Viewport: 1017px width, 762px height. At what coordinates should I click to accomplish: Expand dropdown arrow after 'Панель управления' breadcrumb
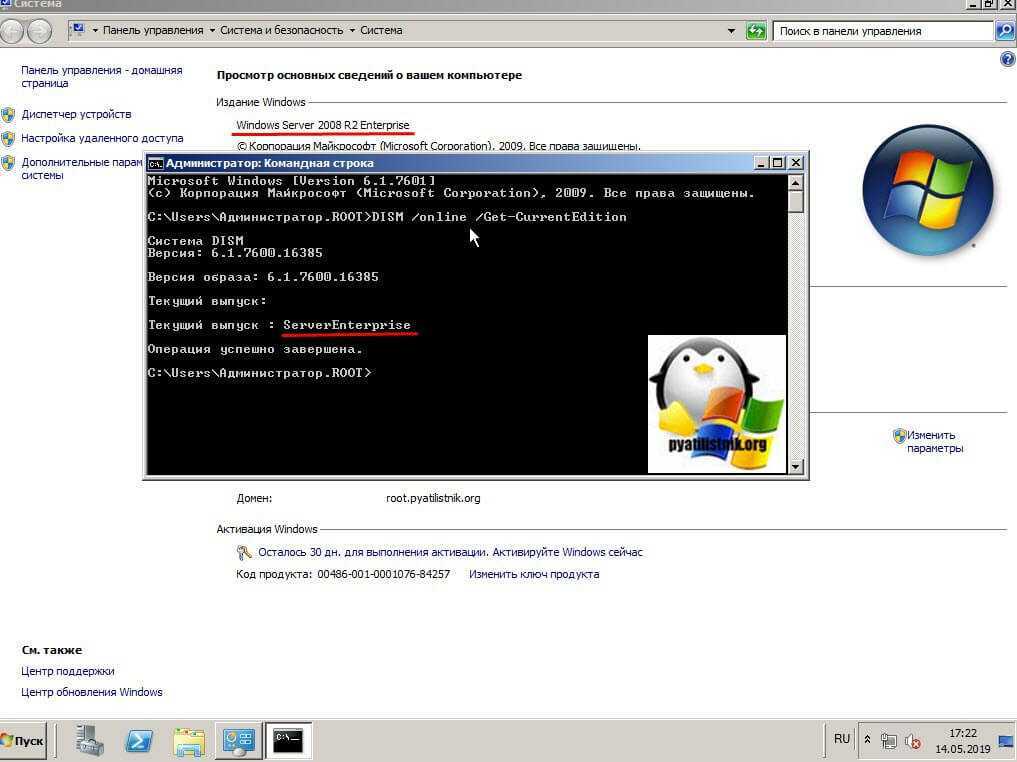point(212,31)
